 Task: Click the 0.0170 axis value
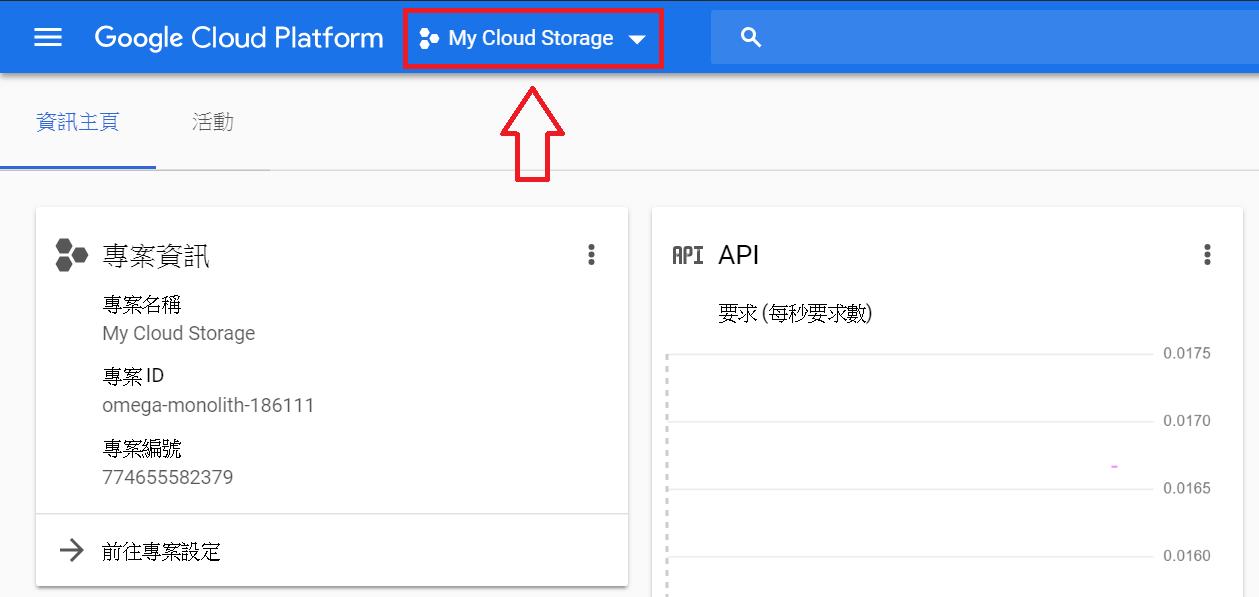click(x=1186, y=421)
